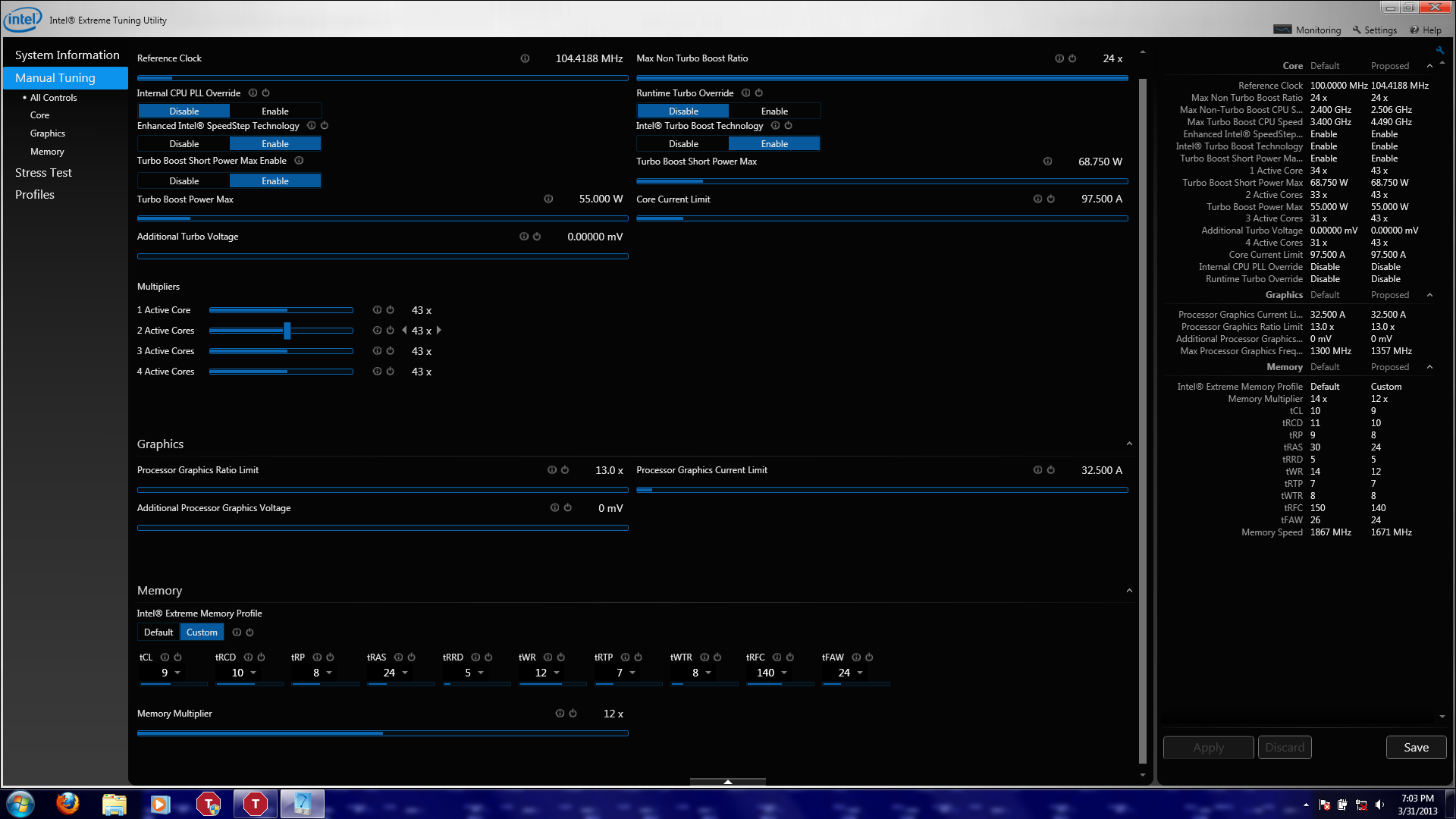Viewport: 1456px width, 819px height.
Task: Click on the Reference Clock slider
Action: (382, 78)
